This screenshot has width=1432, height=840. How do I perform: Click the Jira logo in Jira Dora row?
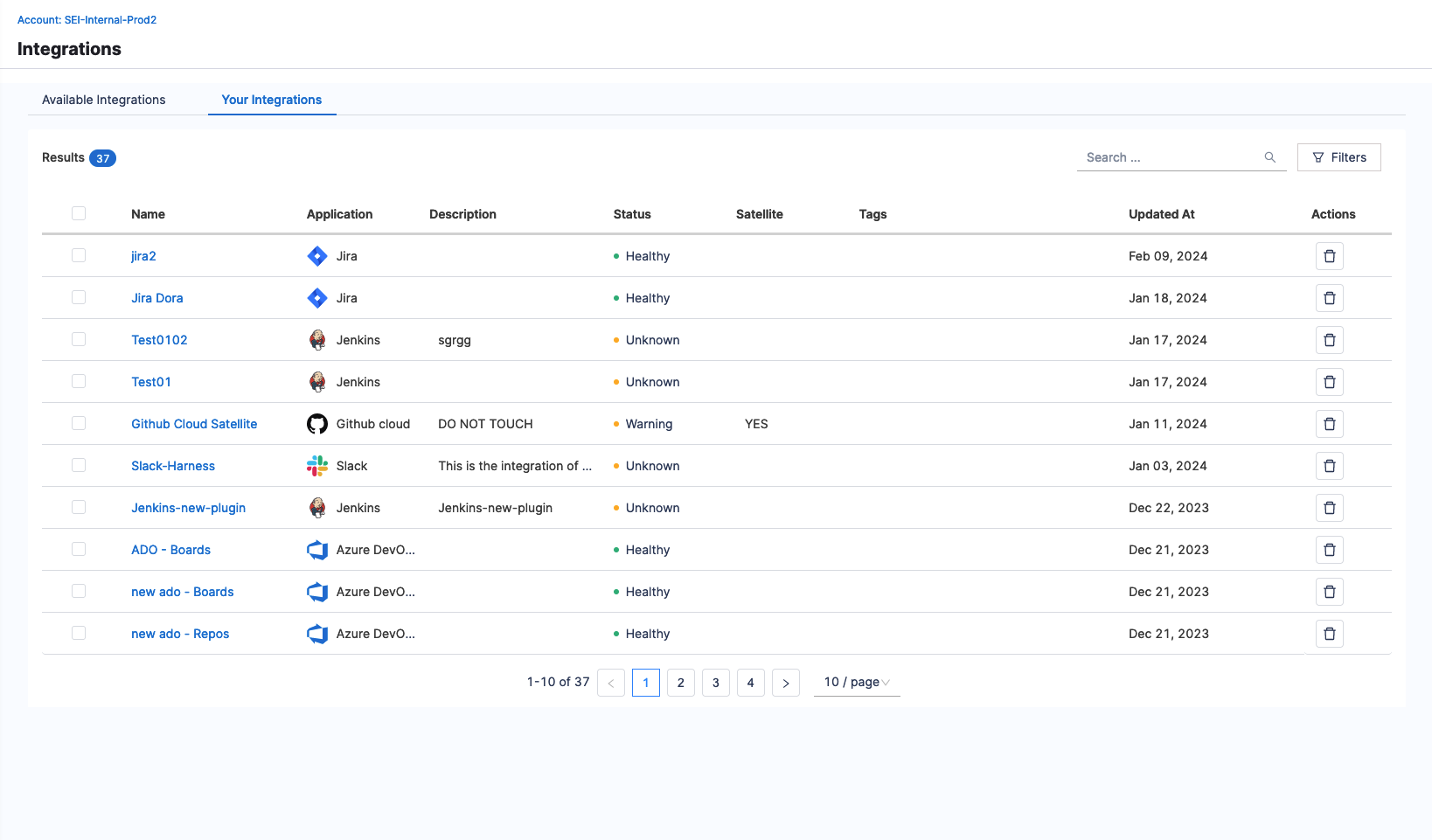pyautogui.click(x=317, y=298)
